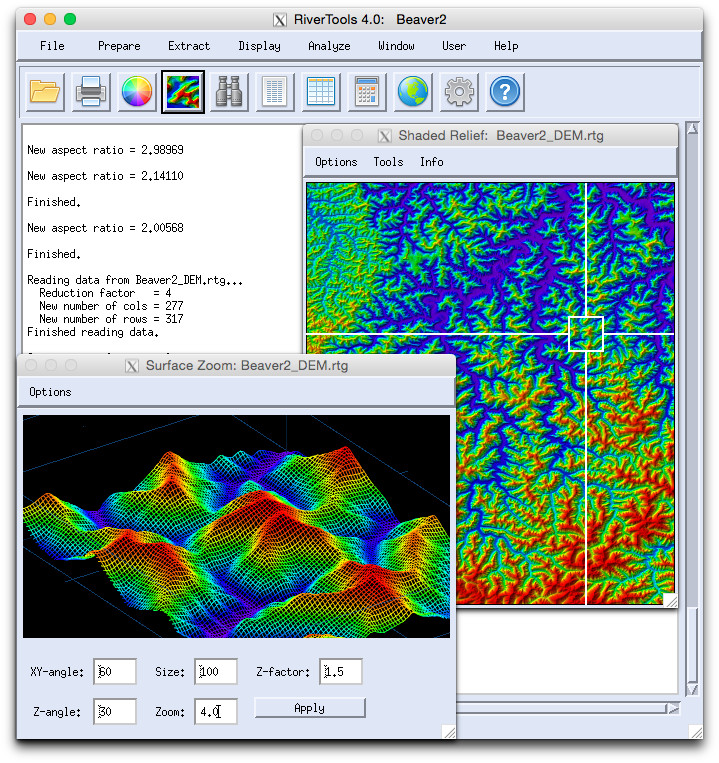719x763 pixels.
Task: Click the binoculars icon
Action: tap(229, 93)
